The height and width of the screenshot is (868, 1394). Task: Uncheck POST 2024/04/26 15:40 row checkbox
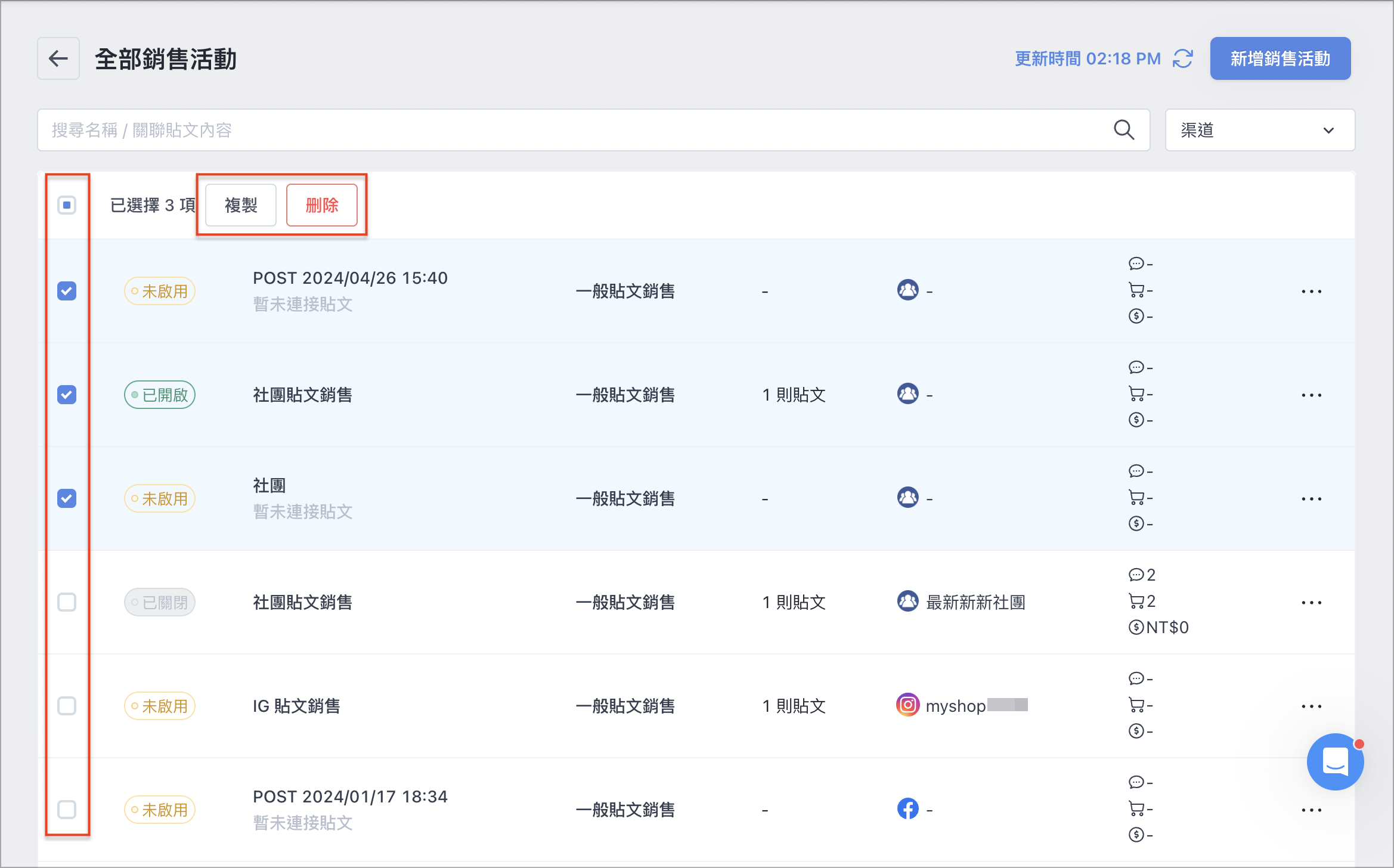tap(67, 291)
